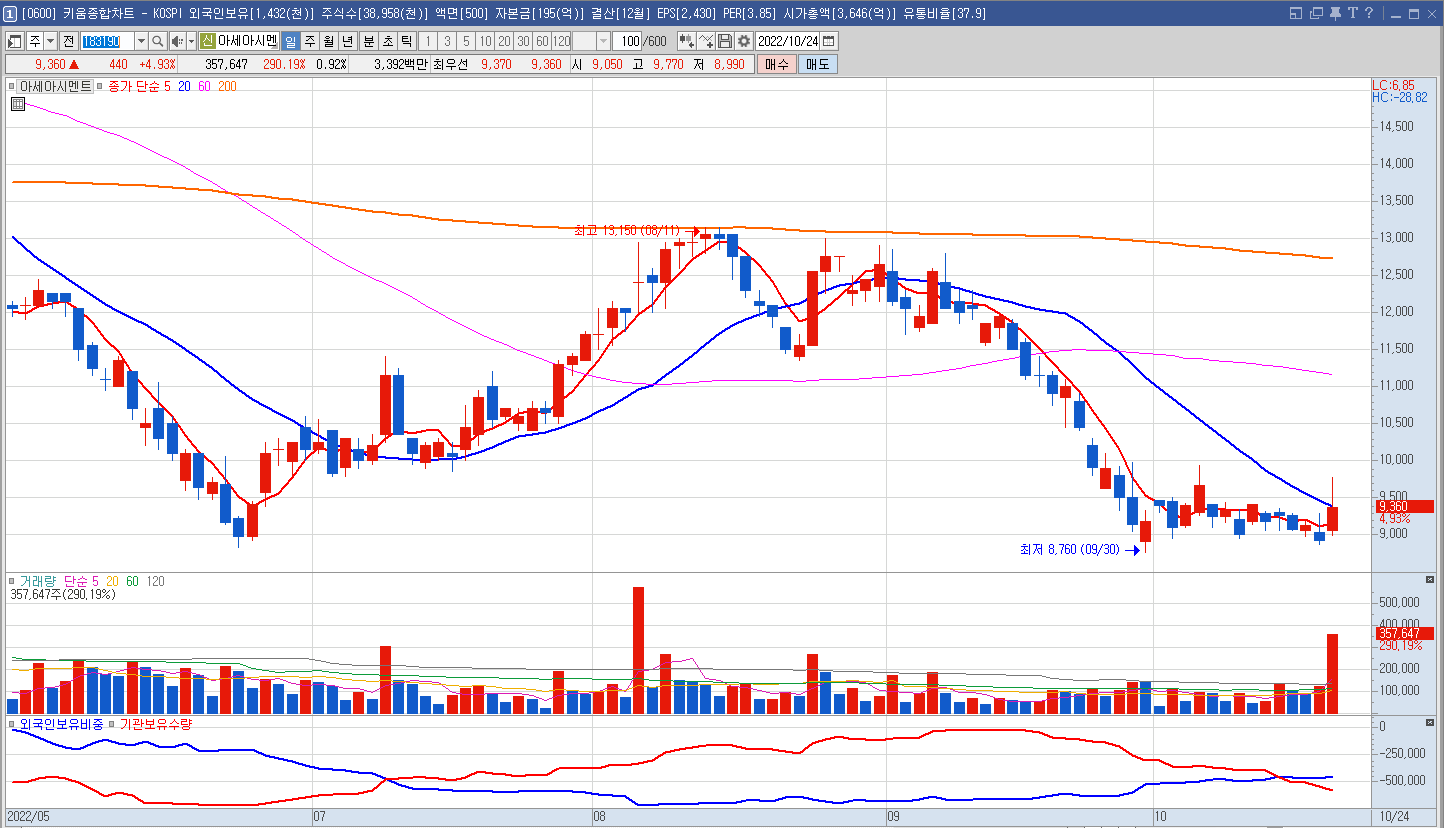Click the candle count field 100
1444x828 pixels.
[x=627, y=41]
